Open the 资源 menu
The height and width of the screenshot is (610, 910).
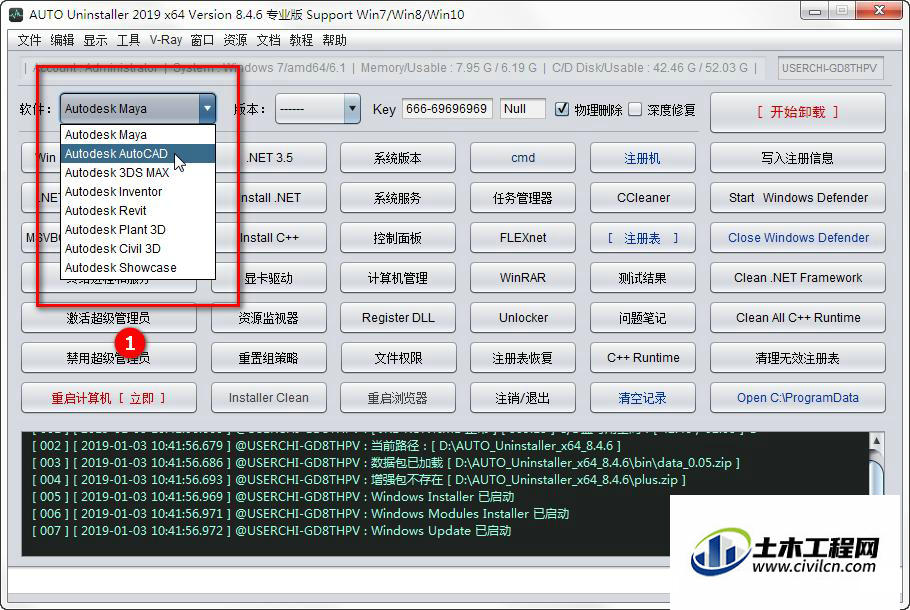(236, 40)
